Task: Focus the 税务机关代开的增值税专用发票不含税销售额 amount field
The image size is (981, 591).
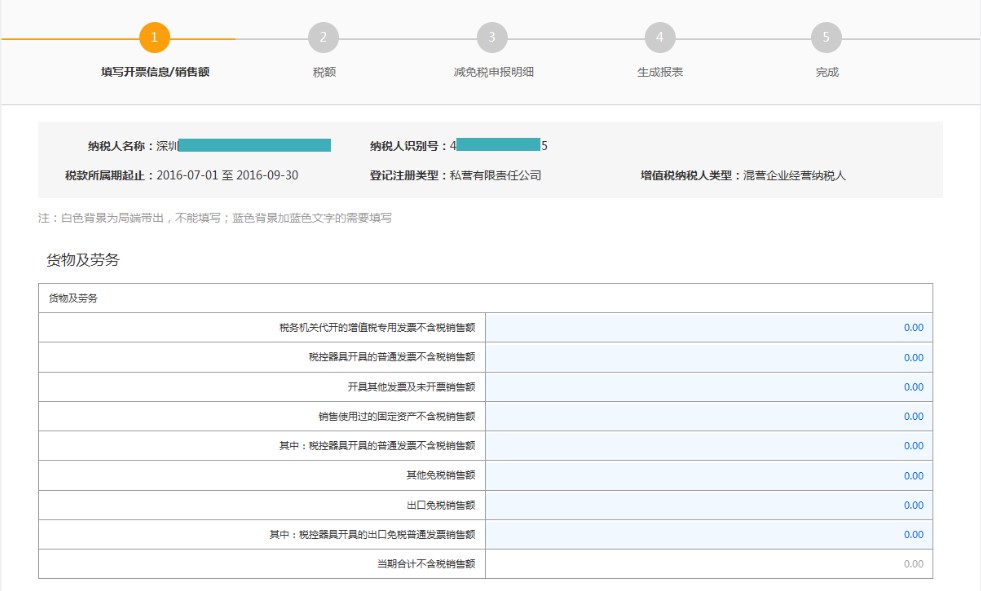Action: point(709,328)
